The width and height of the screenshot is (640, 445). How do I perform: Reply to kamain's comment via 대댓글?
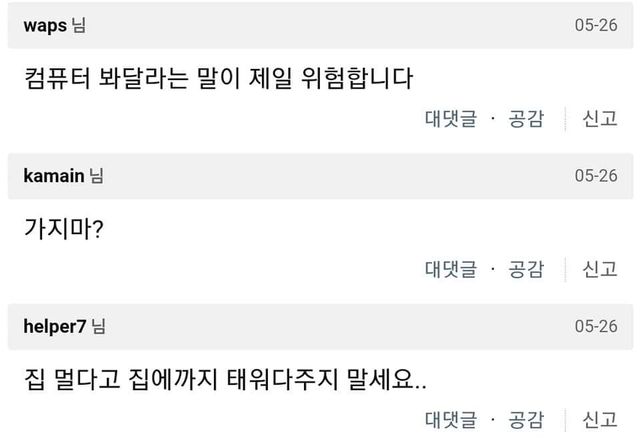click(x=450, y=269)
